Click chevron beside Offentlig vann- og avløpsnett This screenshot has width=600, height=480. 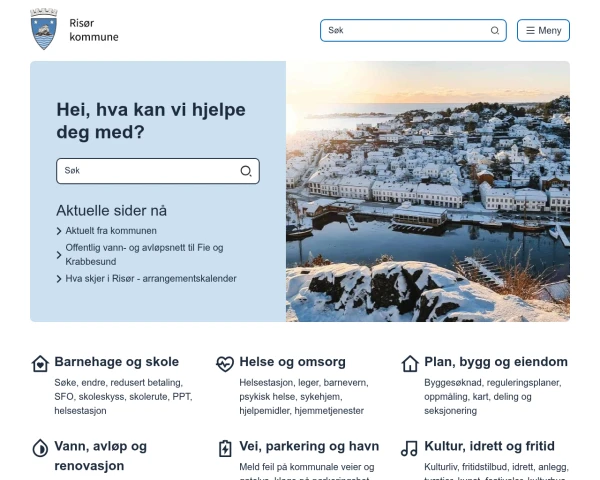click(x=60, y=254)
